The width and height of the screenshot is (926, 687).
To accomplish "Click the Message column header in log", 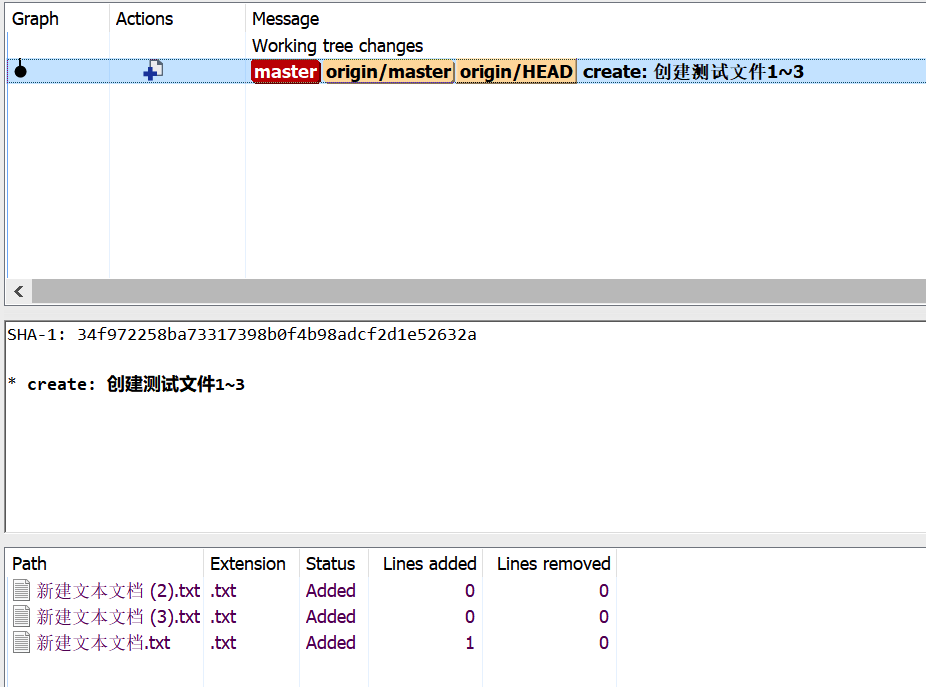I will pos(286,19).
